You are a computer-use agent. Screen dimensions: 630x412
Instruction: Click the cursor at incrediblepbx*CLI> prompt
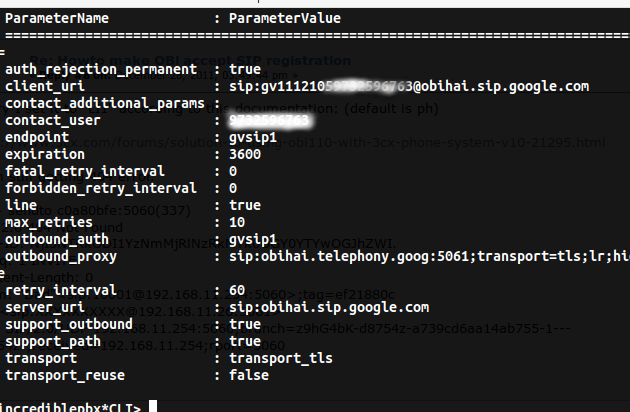tap(153, 406)
